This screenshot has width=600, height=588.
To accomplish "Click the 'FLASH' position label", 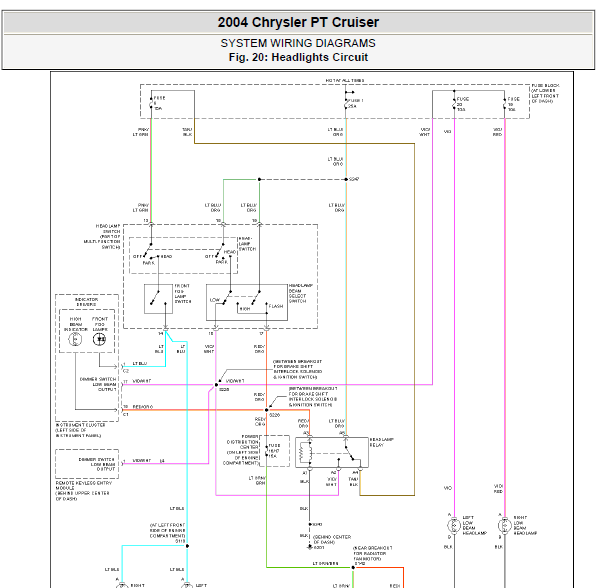I will point(276,306).
